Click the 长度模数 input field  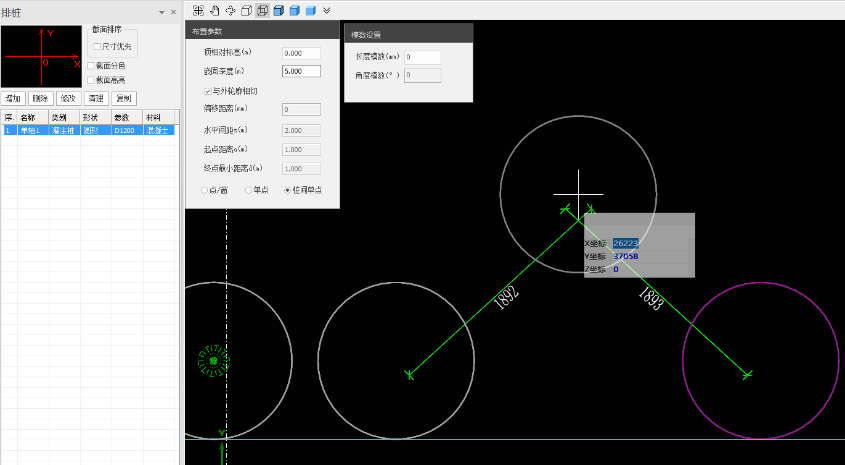pyautogui.click(x=422, y=57)
